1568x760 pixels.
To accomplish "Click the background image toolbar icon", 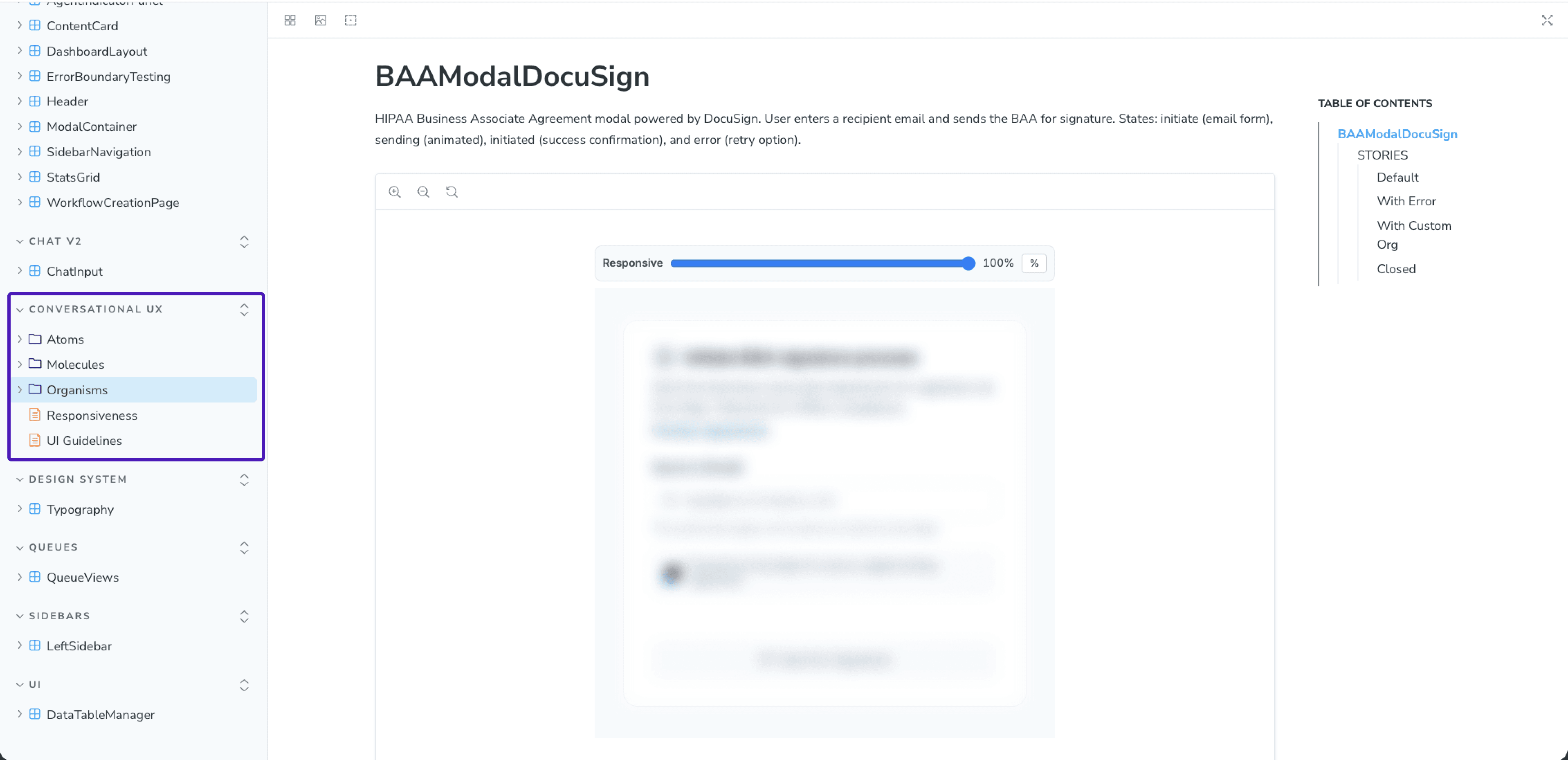I will point(320,20).
